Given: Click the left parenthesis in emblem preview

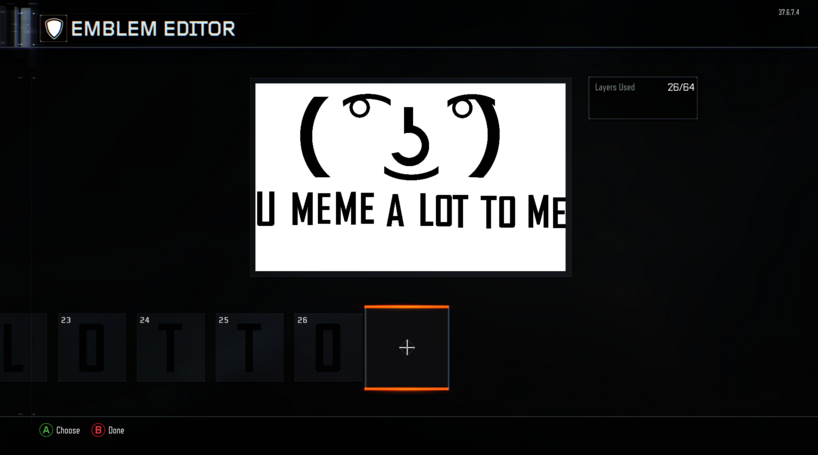Looking at the screenshot, I should [312, 137].
